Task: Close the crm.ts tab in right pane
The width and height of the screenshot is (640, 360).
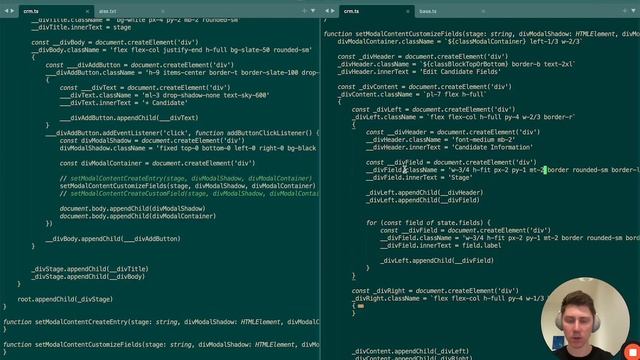Action: pyautogui.click(x=407, y=11)
